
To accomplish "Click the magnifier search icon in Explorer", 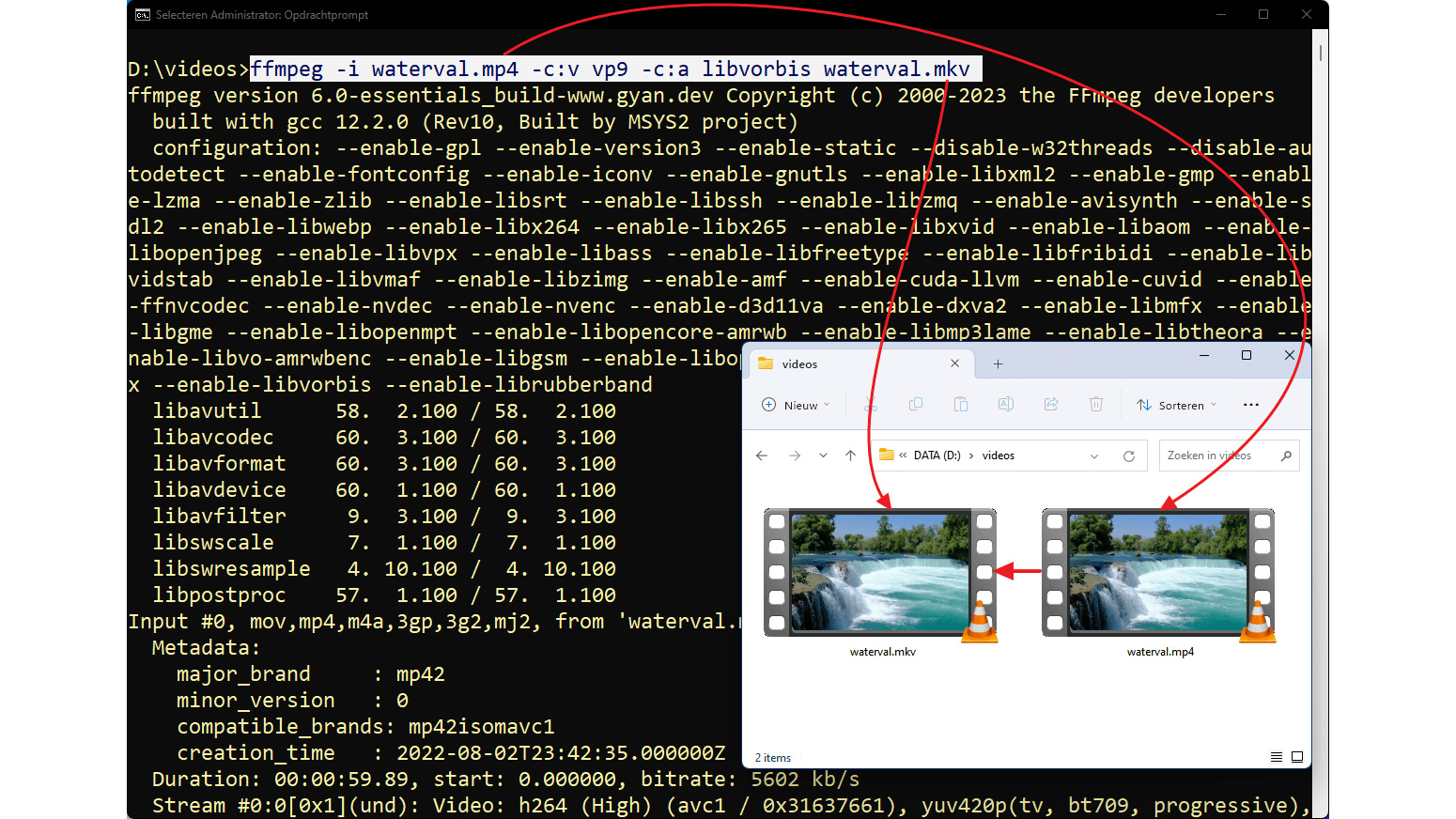I will click(1286, 456).
